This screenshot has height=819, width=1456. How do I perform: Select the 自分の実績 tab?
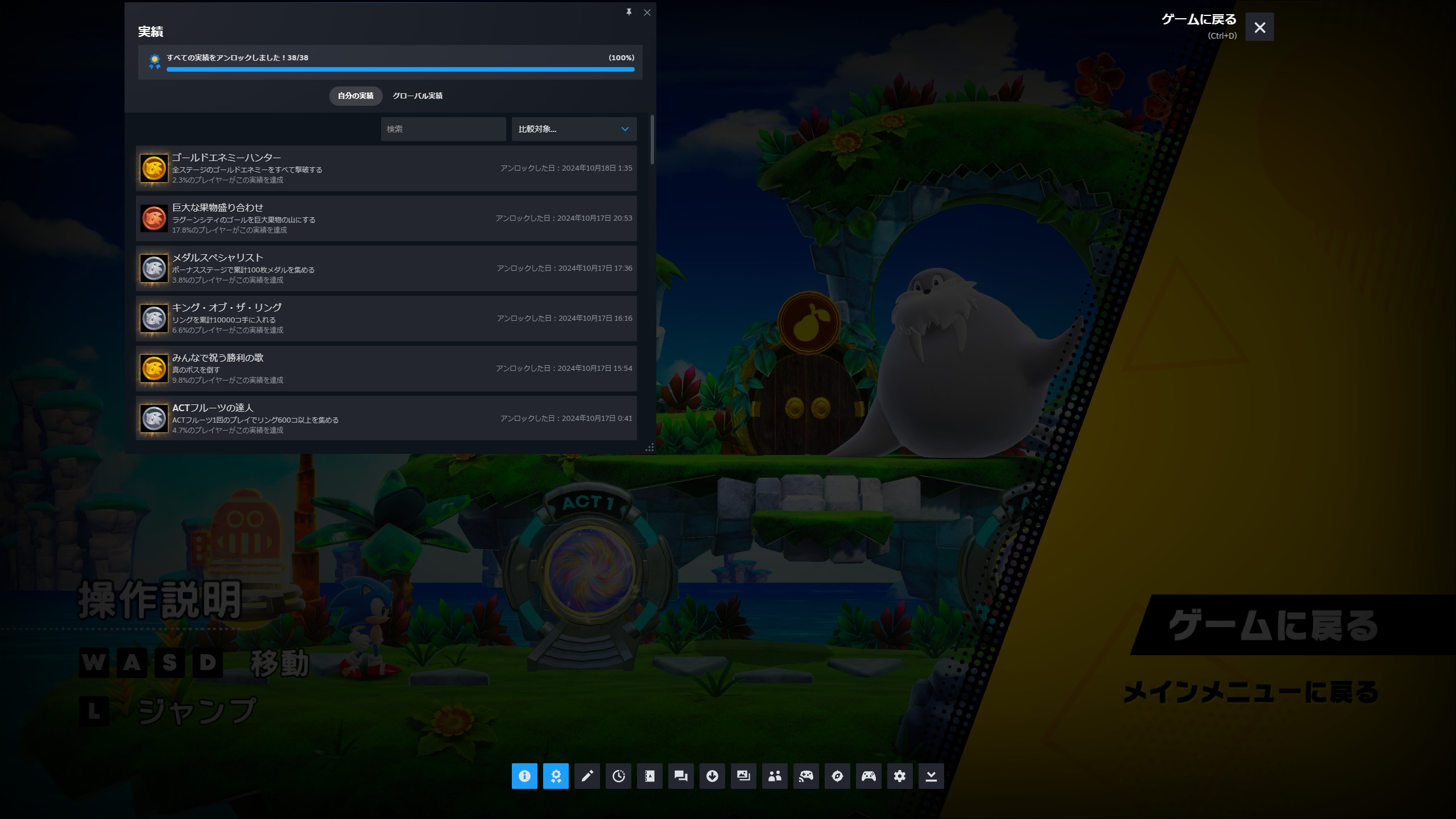355,96
